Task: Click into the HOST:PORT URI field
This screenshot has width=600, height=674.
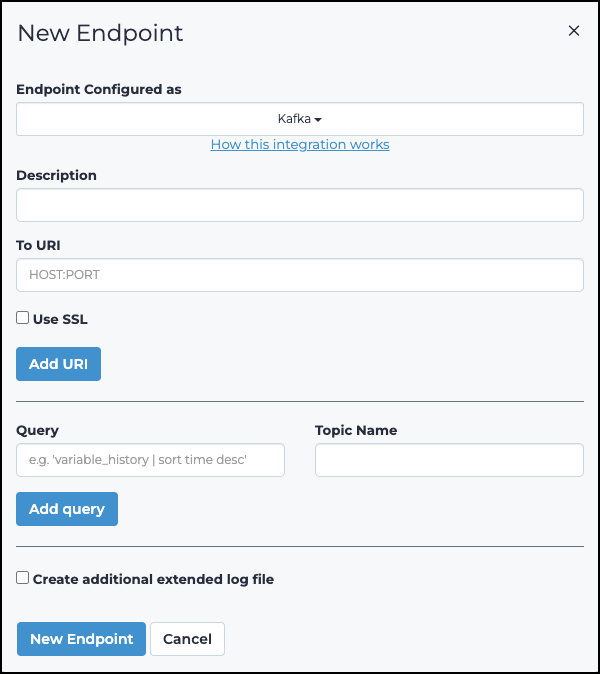Action: pyautogui.click(x=300, y=275)
